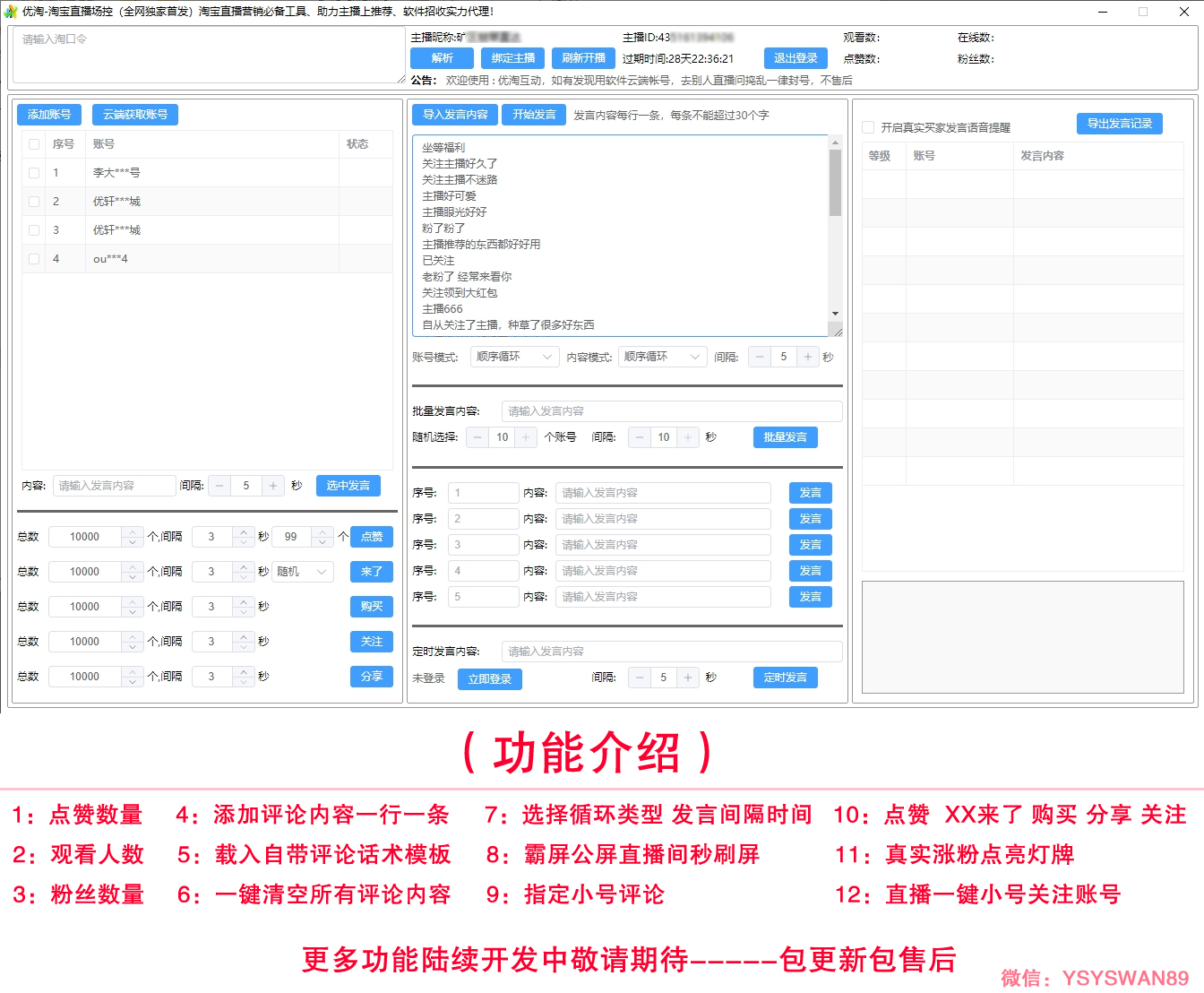Screen dimensions: 1204x993
Task: Check the box for account 李大***号
Action: click(x=34, y=173)
